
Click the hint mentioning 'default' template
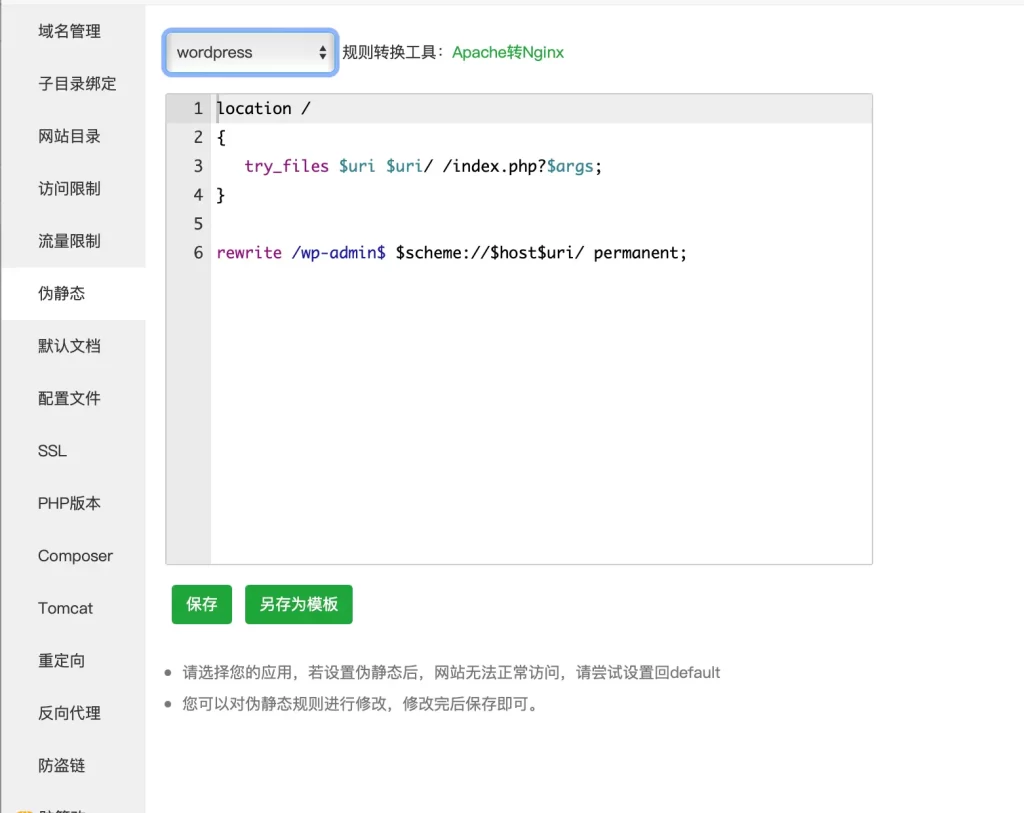(x=451, y=673)
